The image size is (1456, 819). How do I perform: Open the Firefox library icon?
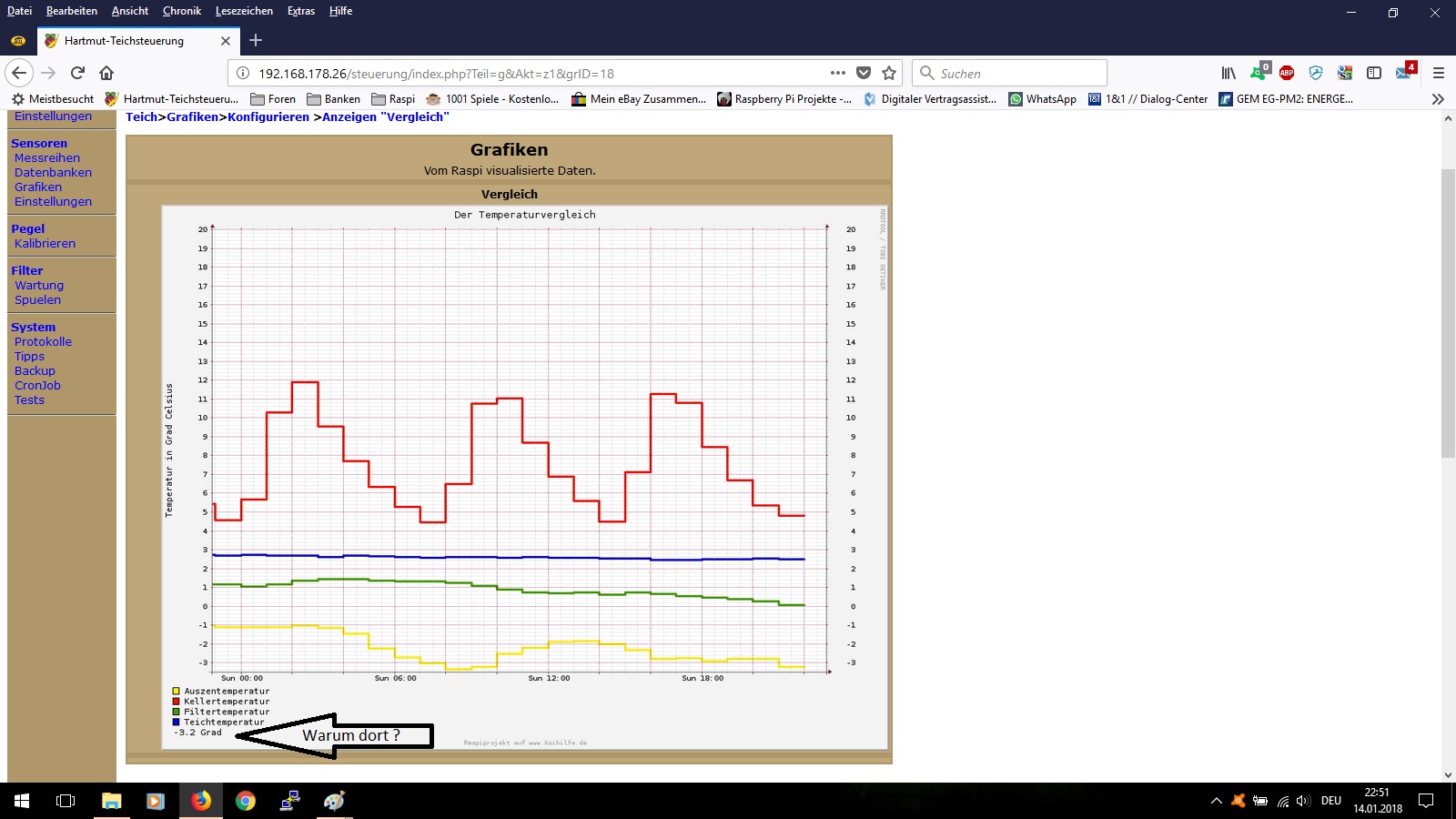(1228, 73)
